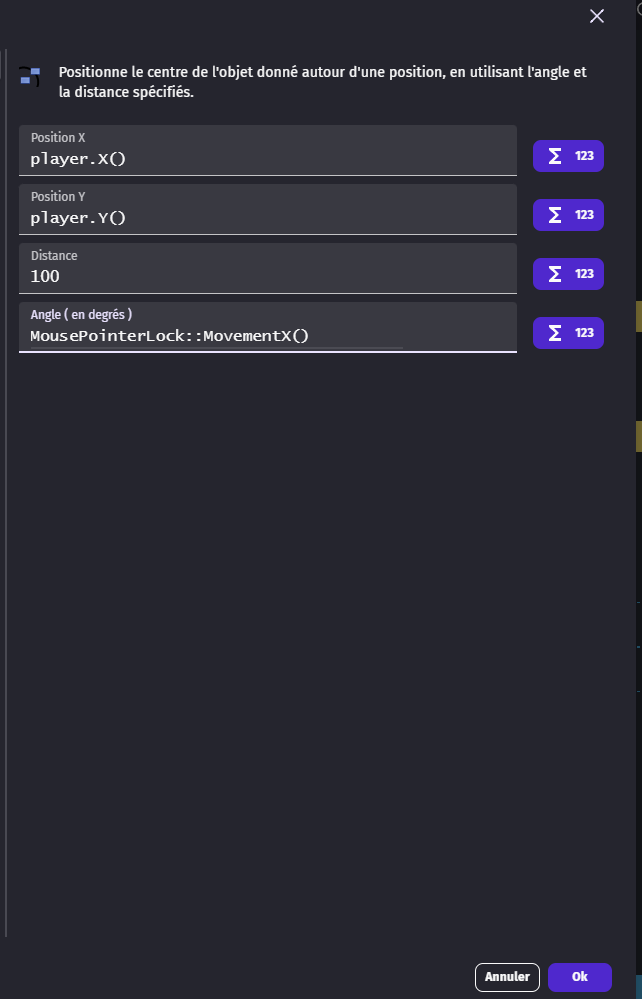Screen dimensions: 642x999
Task: Click the action description text
Action: (x=323, y=82)
